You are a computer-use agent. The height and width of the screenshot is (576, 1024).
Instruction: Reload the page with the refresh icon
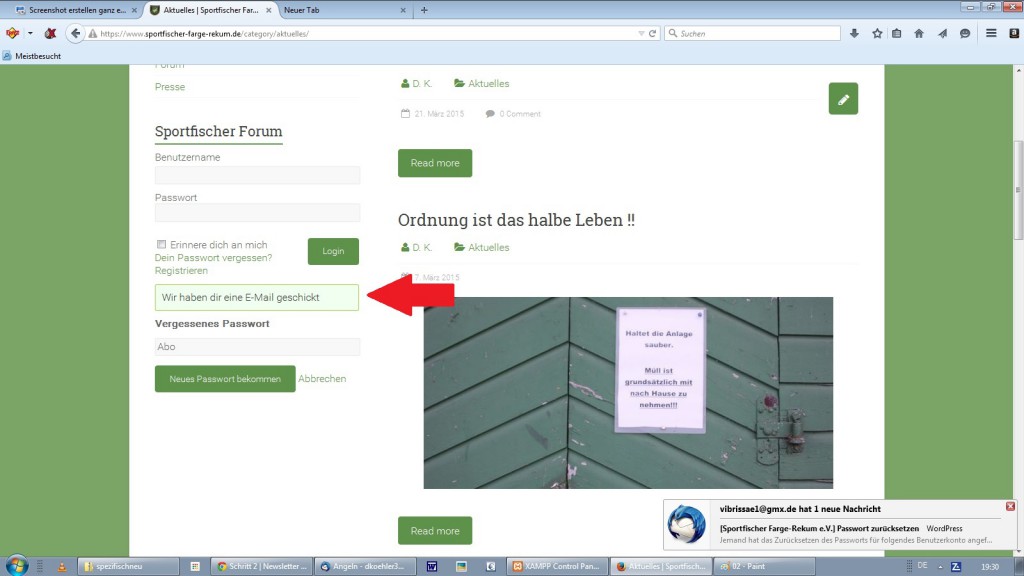point(652,33)
